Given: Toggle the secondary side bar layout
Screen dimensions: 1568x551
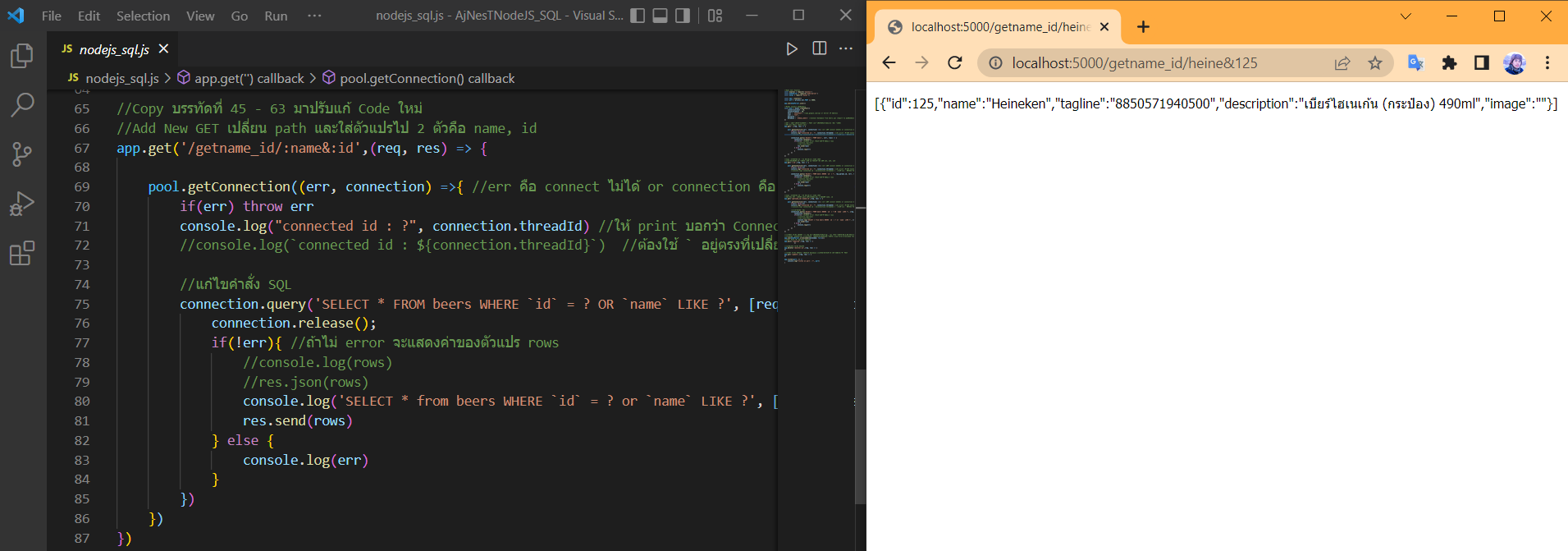Looking at the screenshot, I should point(683,16).
